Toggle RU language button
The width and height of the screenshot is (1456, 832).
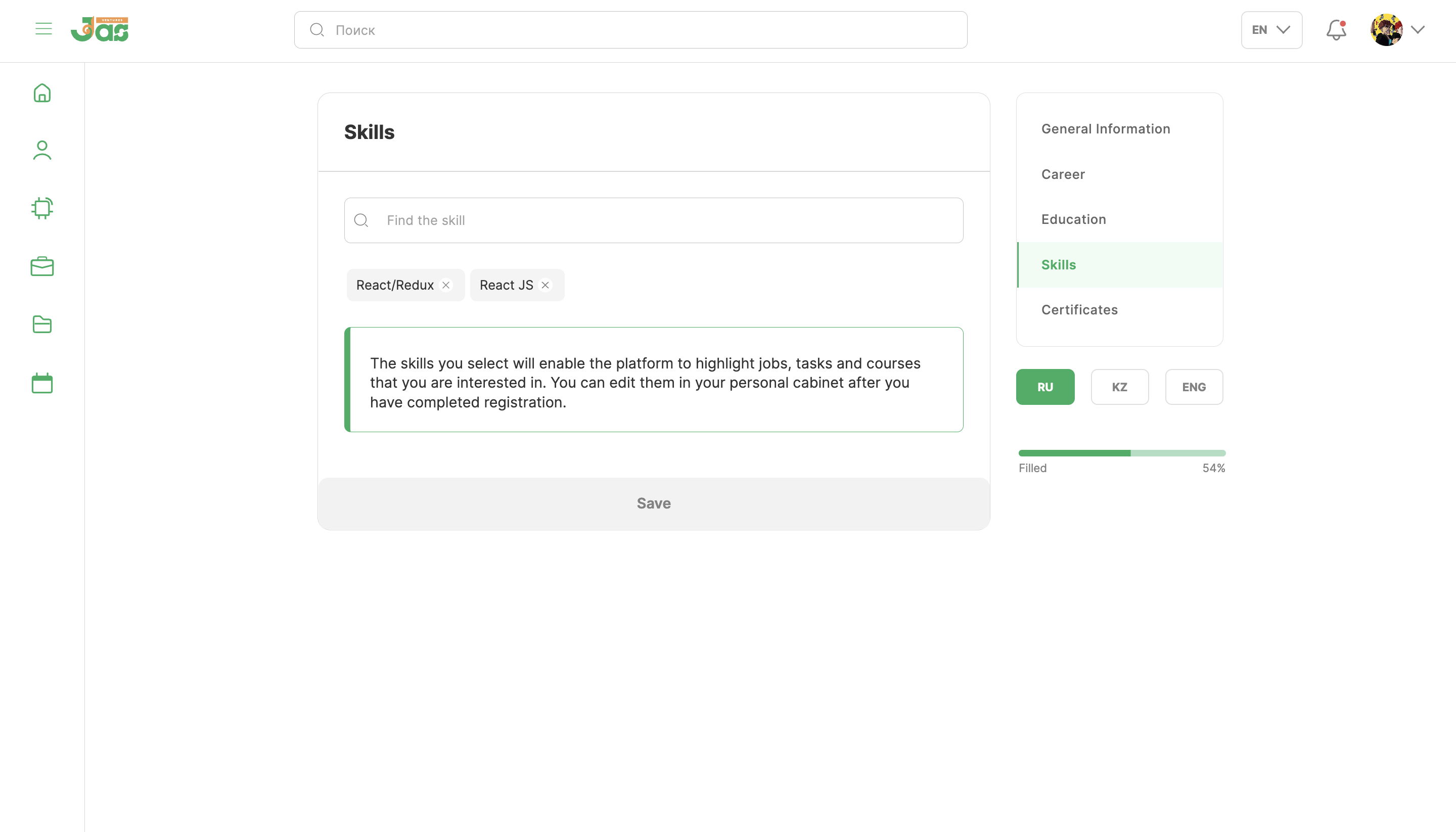pos(1045,387)
